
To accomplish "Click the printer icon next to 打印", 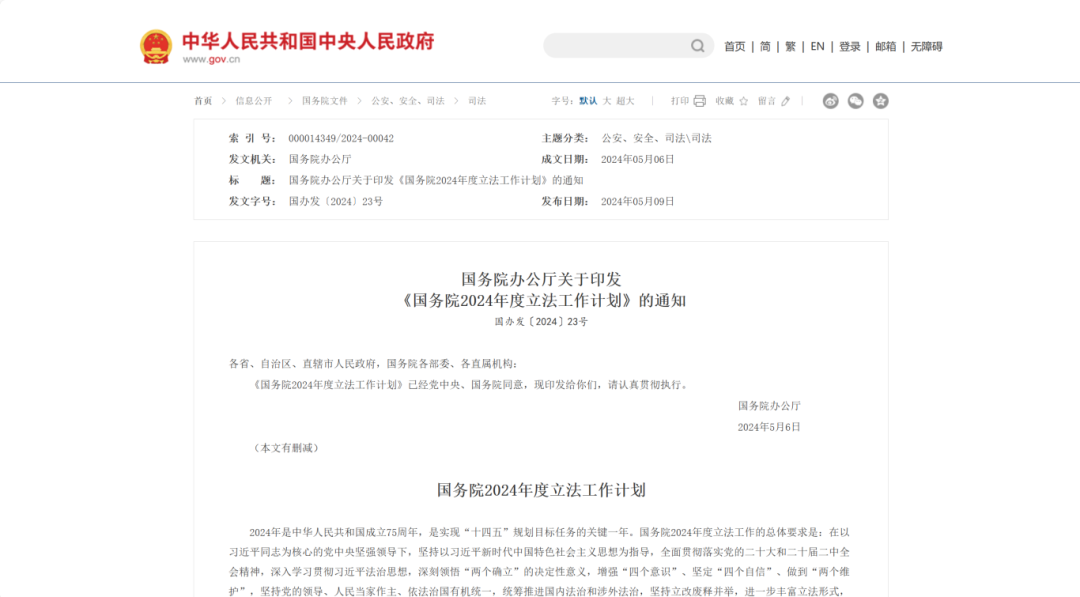I will [699, 100].
